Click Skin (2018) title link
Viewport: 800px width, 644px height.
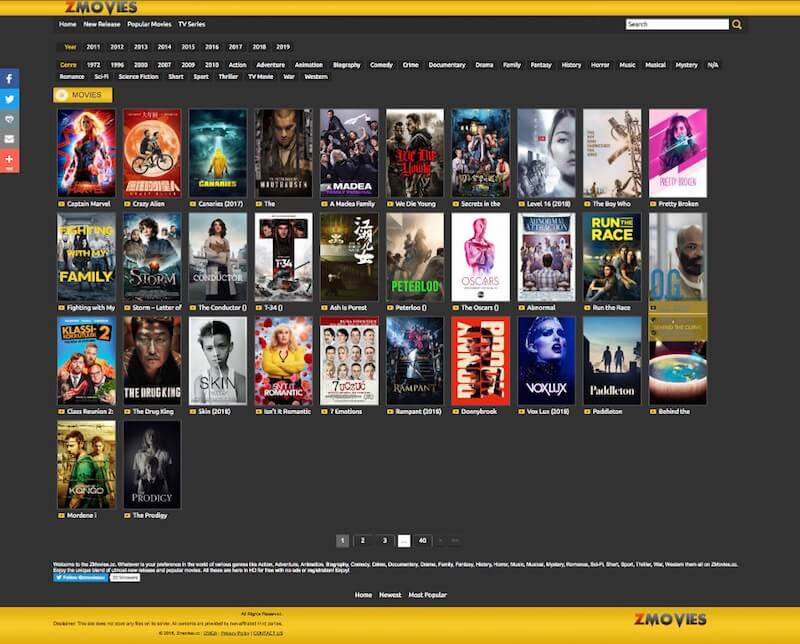tap(214, 412)
